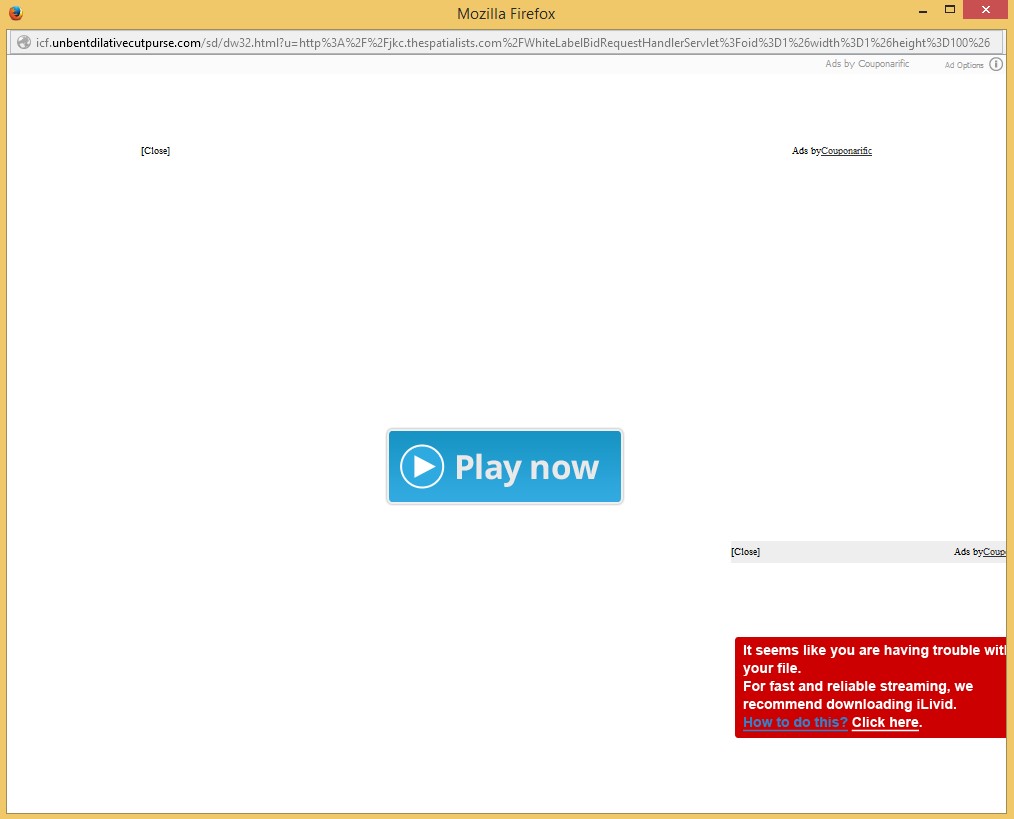Click the 'Mozilla Firefox' window title
1014x819 pixels.
coord(506,14)
